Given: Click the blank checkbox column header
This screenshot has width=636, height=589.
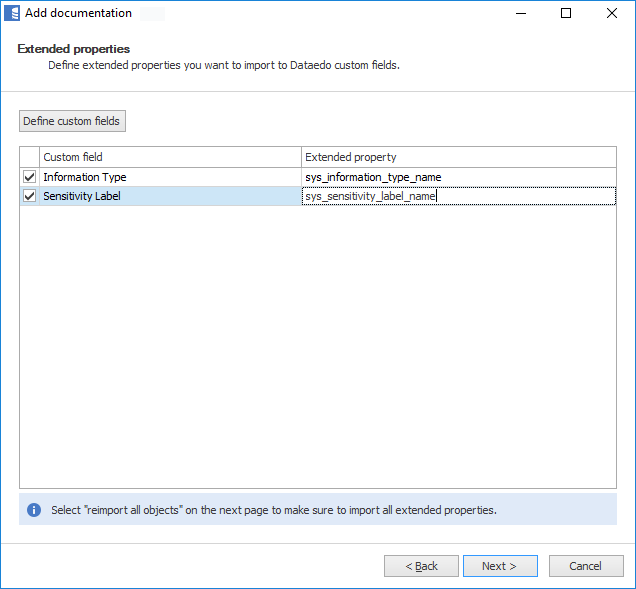Looking at the screenshot, I should (x=29, y=157).
